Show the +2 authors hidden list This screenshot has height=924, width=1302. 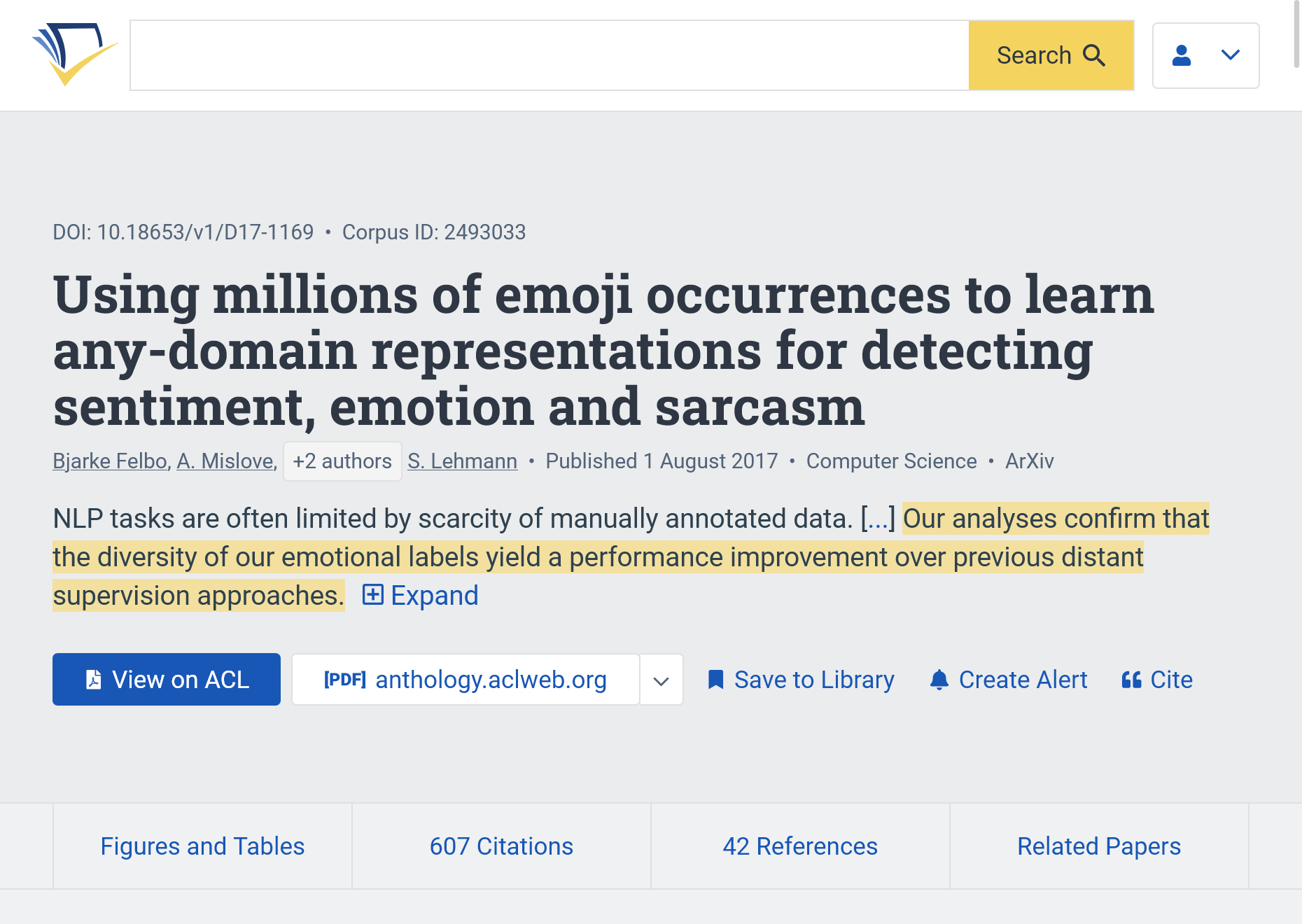pos(342,461)
